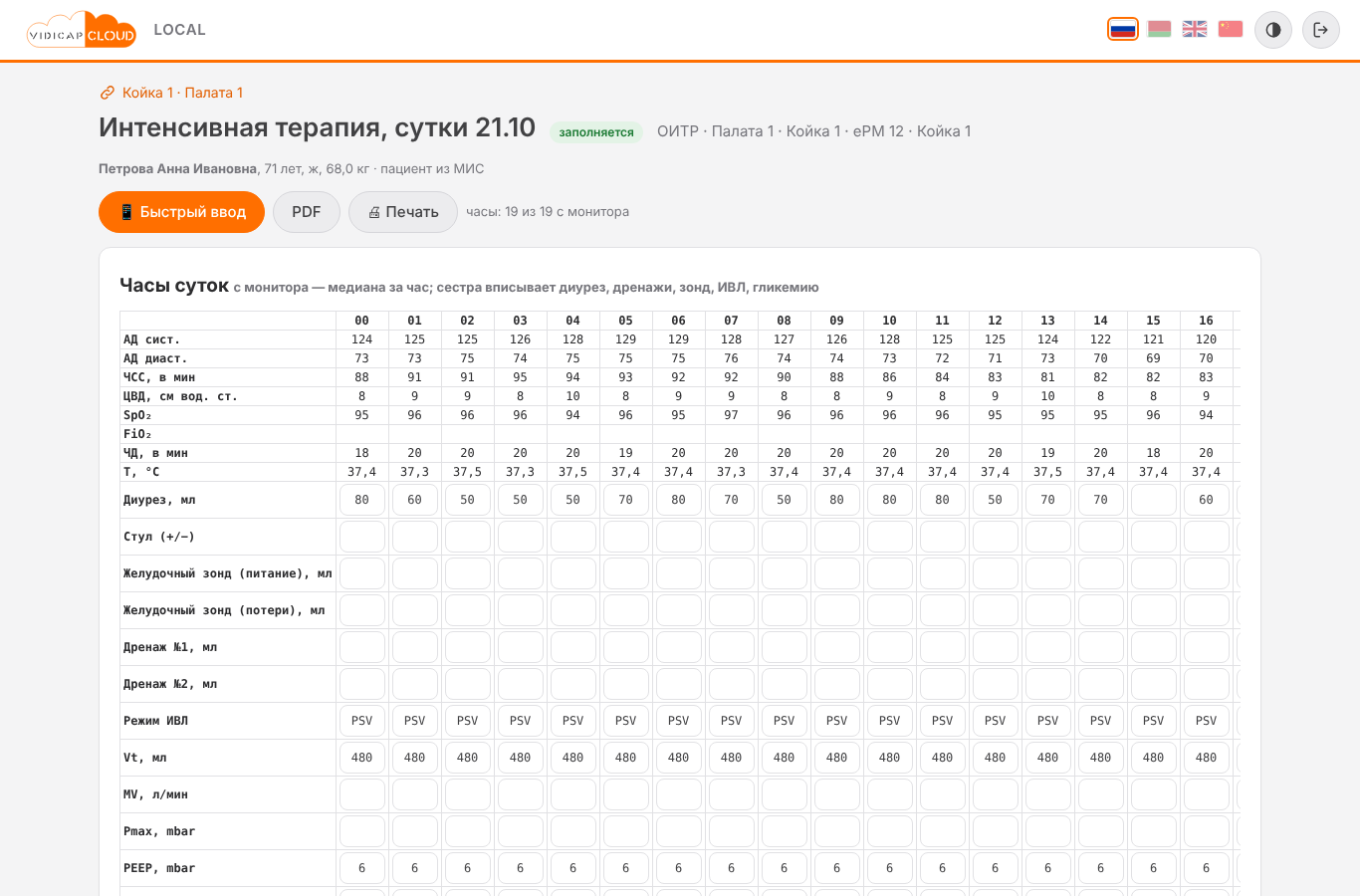Click Pmax field for hour 06
The width and height of the screenshot is (1360, 896).
click(679, 831)
